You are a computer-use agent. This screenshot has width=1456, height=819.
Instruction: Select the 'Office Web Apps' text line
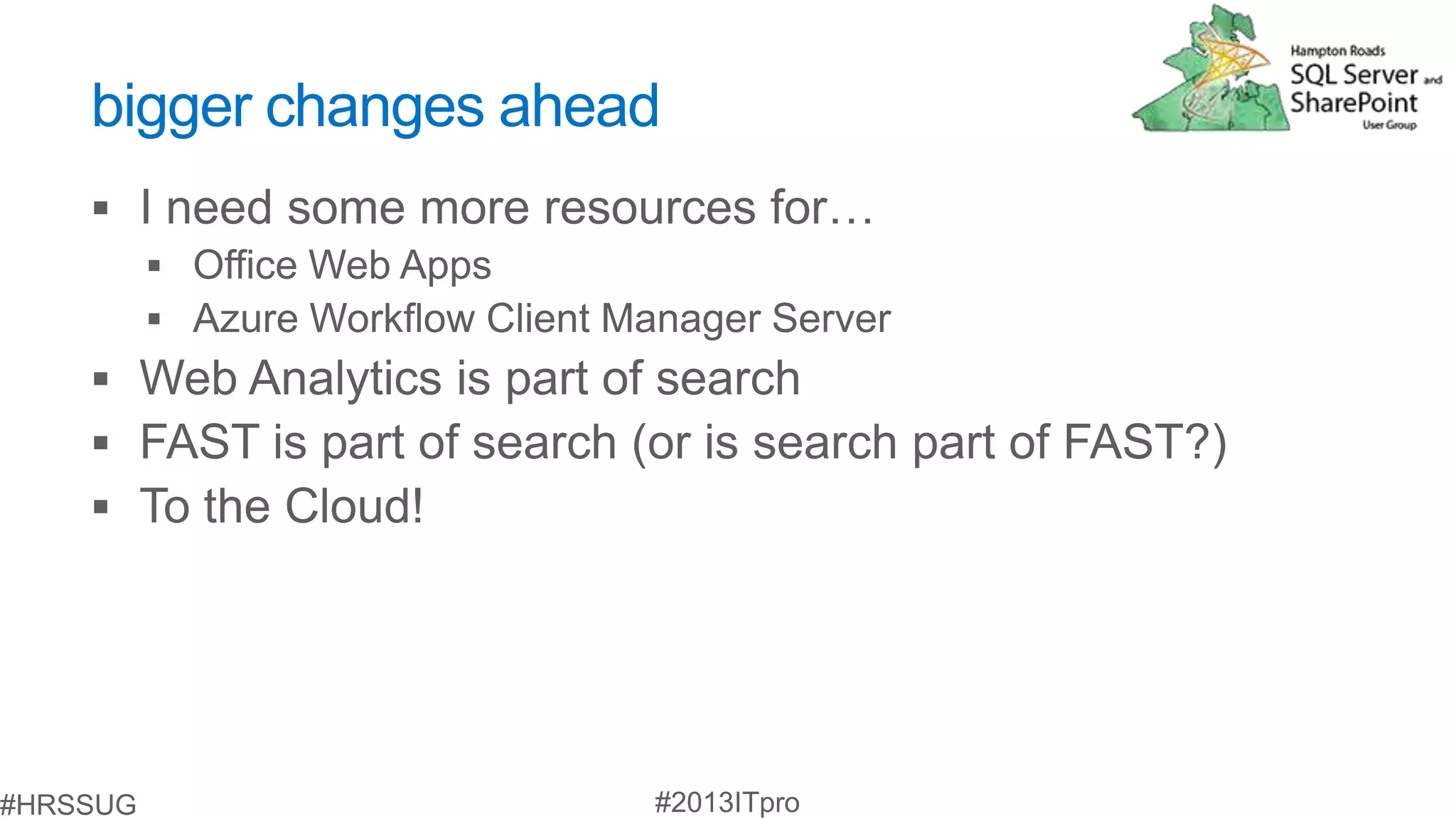(x=342, y=265)
